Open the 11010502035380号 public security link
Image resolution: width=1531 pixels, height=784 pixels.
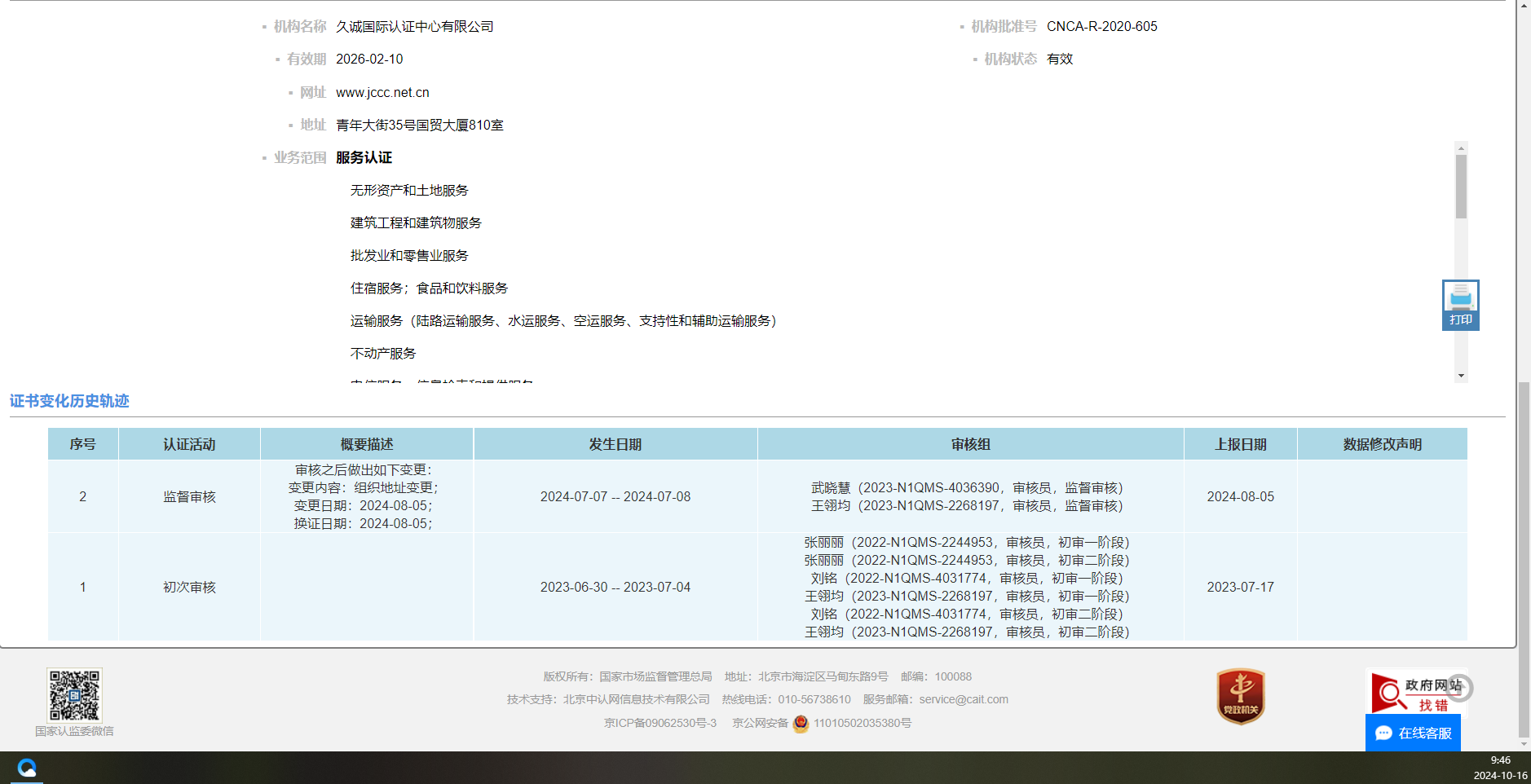(863, 723)
